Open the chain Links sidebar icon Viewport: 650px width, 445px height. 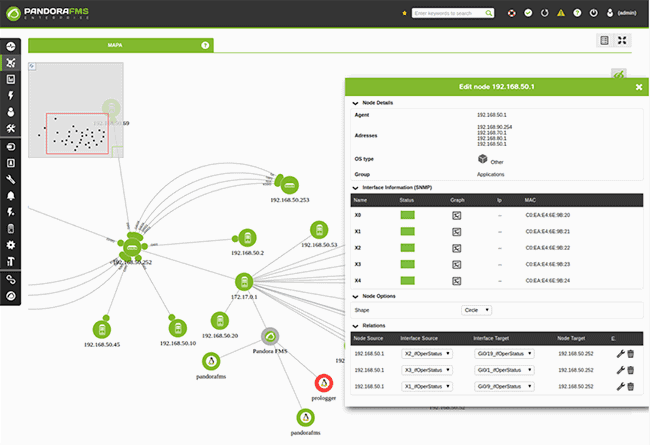11,280
